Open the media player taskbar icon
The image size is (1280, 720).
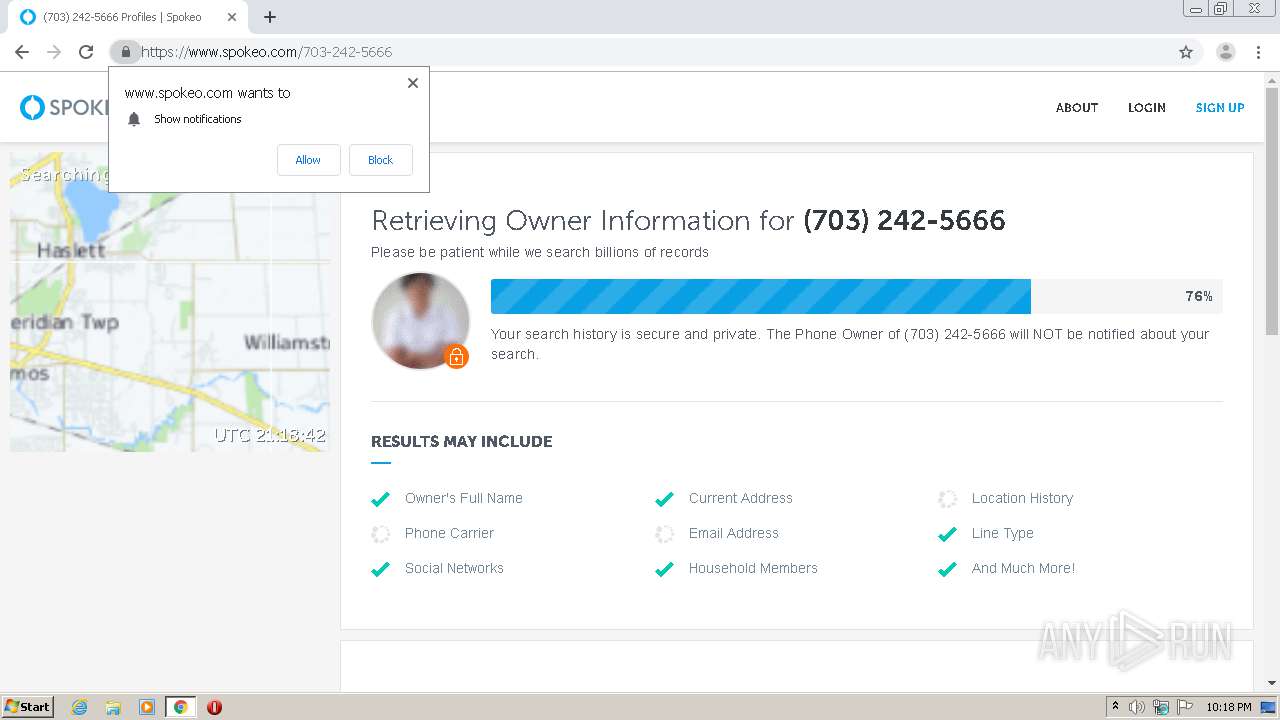point(147,707)
